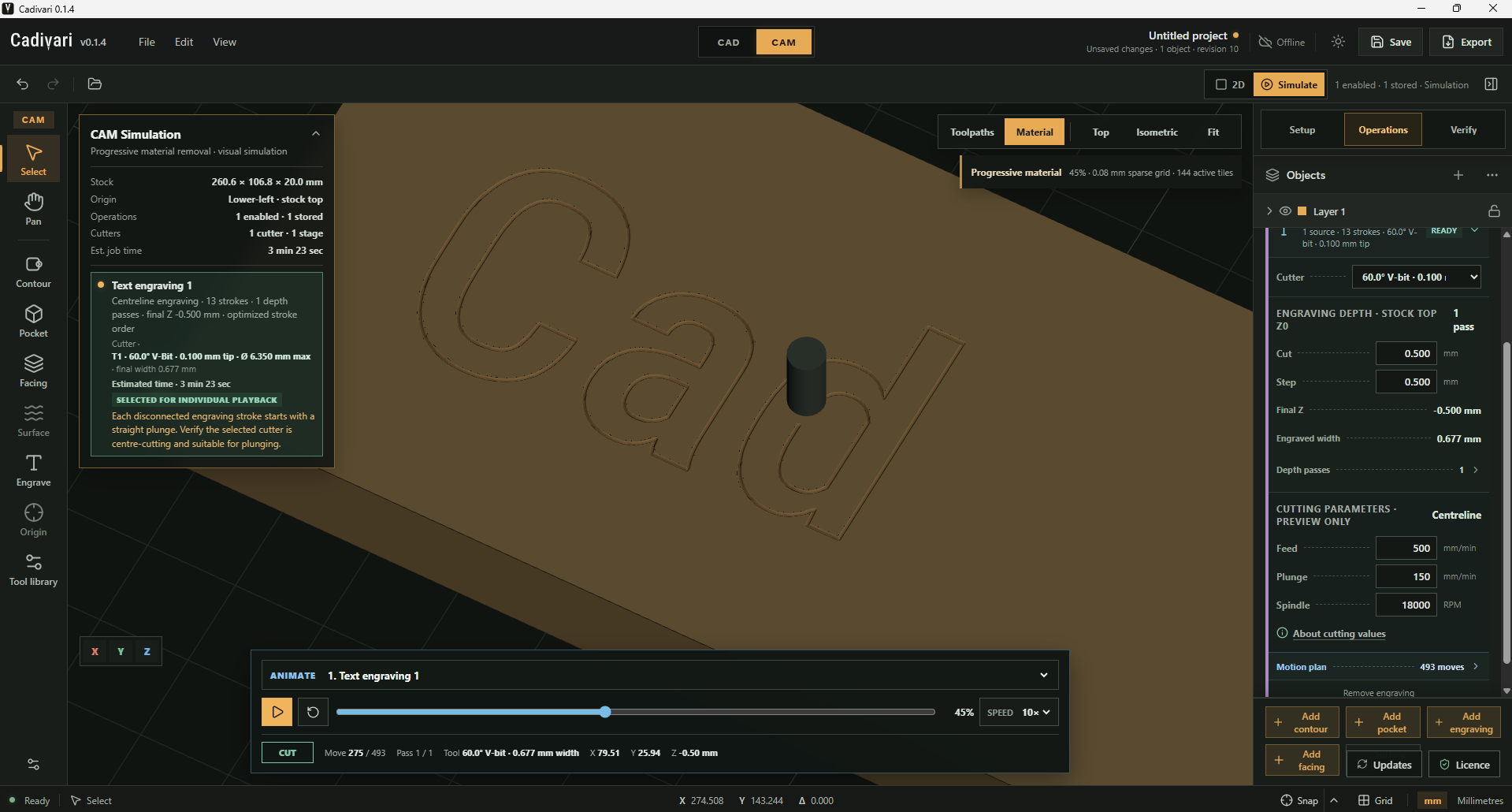The height and width of the screenshot is (812, 1512).
Task: Click the About cutting values info icon
Action: 1282,633
